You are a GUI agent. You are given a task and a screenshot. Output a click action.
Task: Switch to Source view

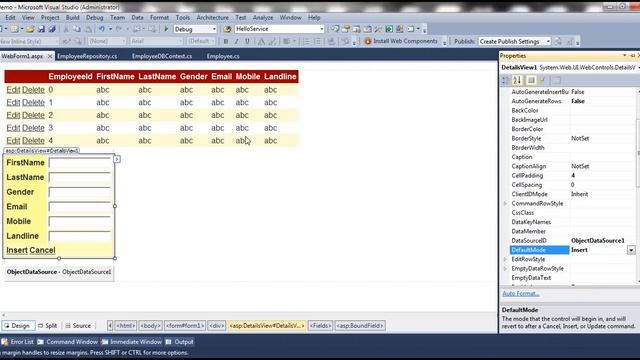point(78,325)
